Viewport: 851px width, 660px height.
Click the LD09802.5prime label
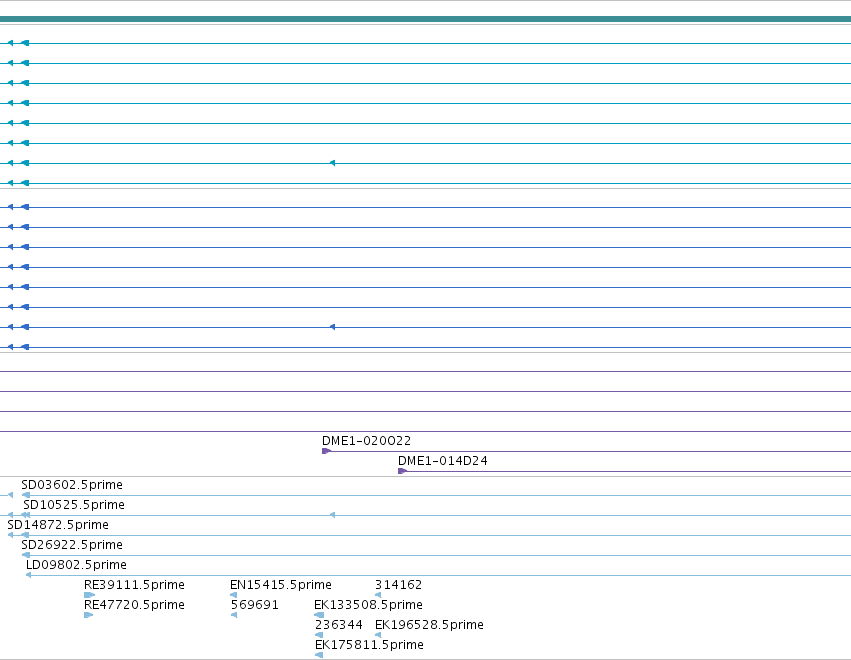pyautogui.click(x=76, y=565)
